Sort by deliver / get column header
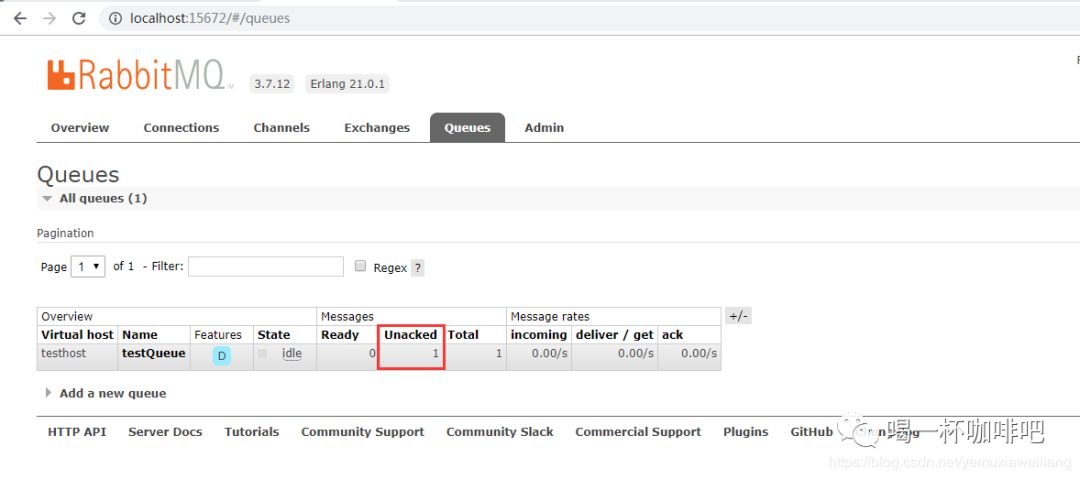The height and width of the screenshot is (479, 1080). pos(614,335)
